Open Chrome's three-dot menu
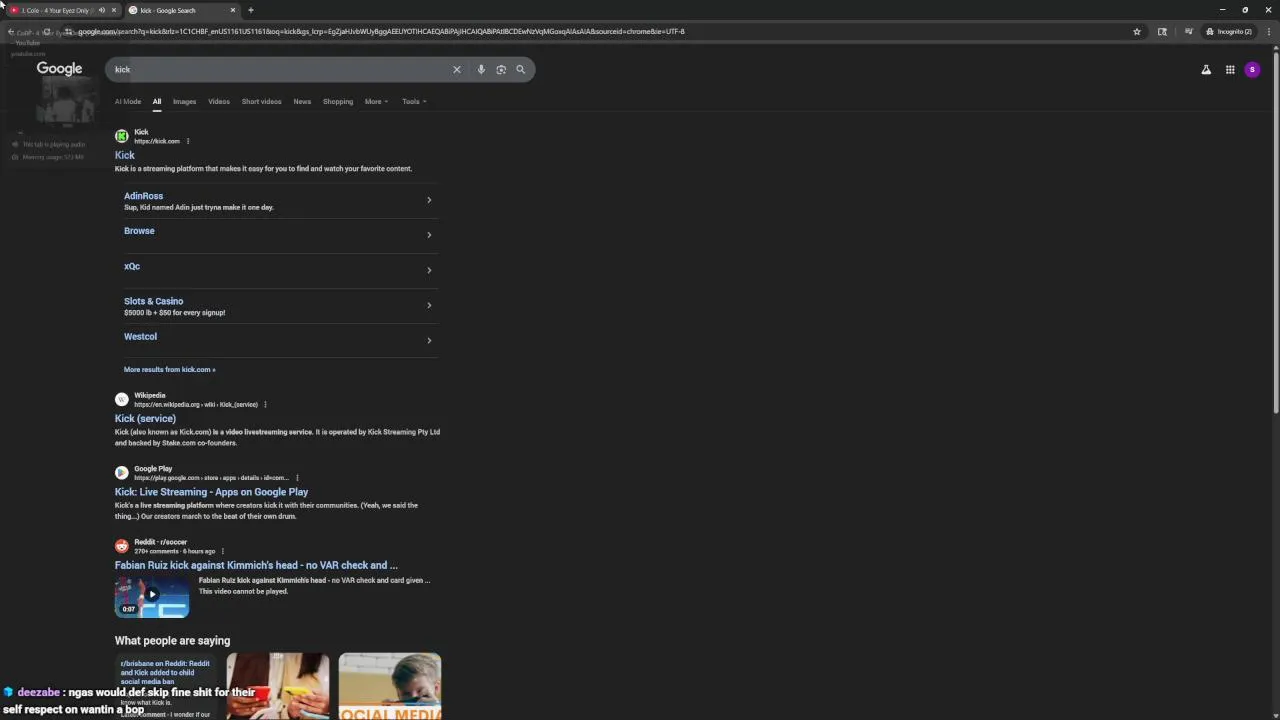This screenshot has width=1280, height=720. 1270,31
